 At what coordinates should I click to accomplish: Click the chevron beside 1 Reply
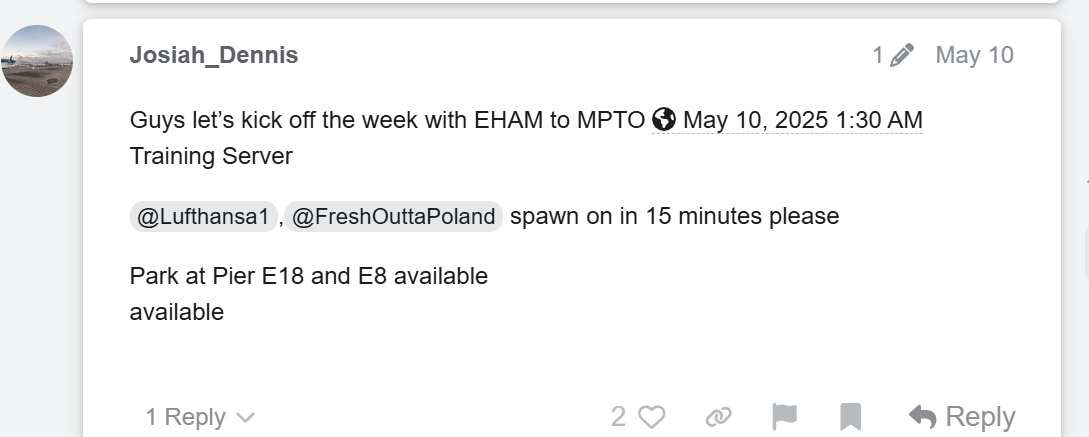(x=245, y=418)
